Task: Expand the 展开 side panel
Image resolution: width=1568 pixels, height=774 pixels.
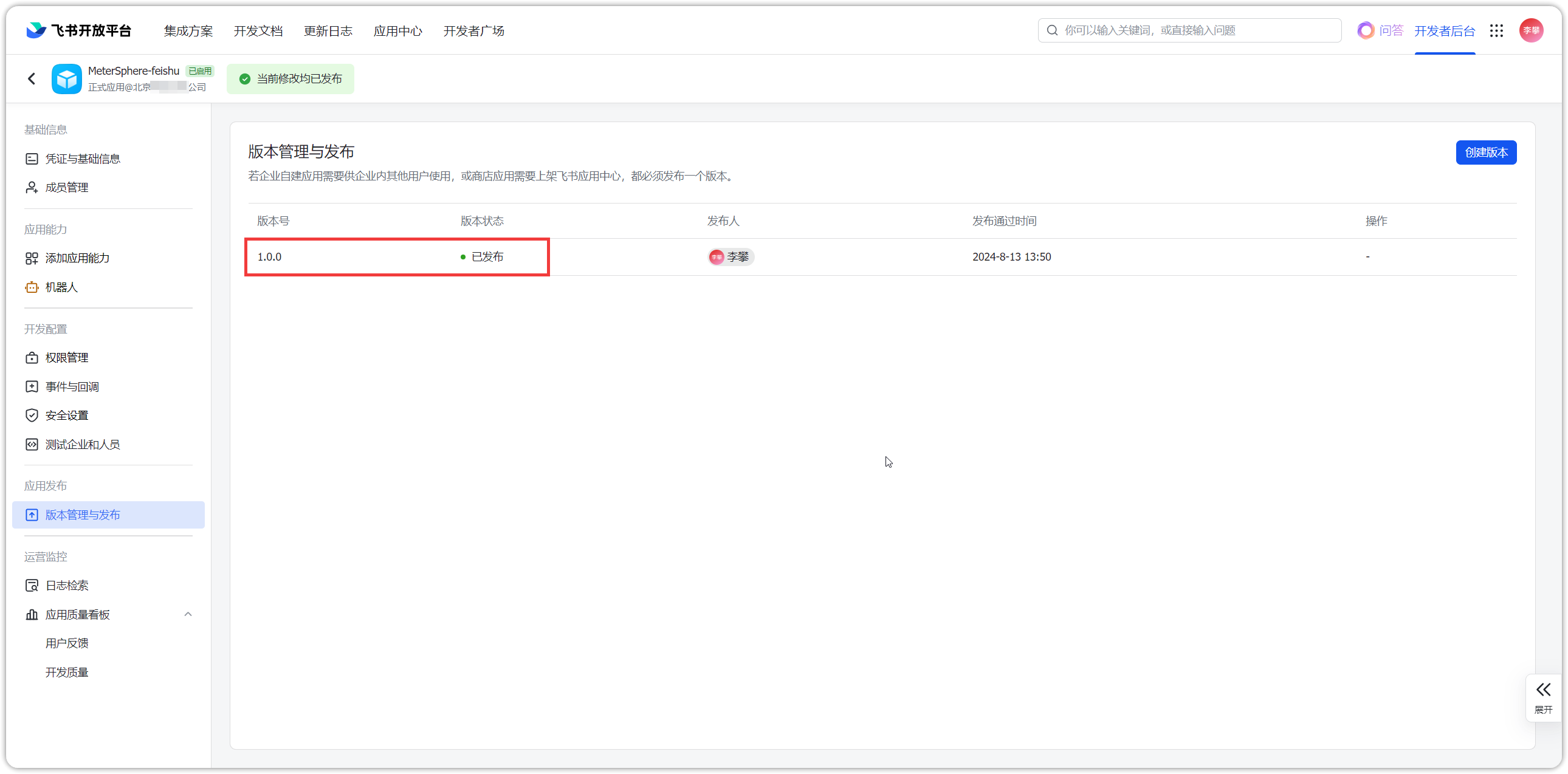Action: pyautogui.click(x=1544, y=697)
